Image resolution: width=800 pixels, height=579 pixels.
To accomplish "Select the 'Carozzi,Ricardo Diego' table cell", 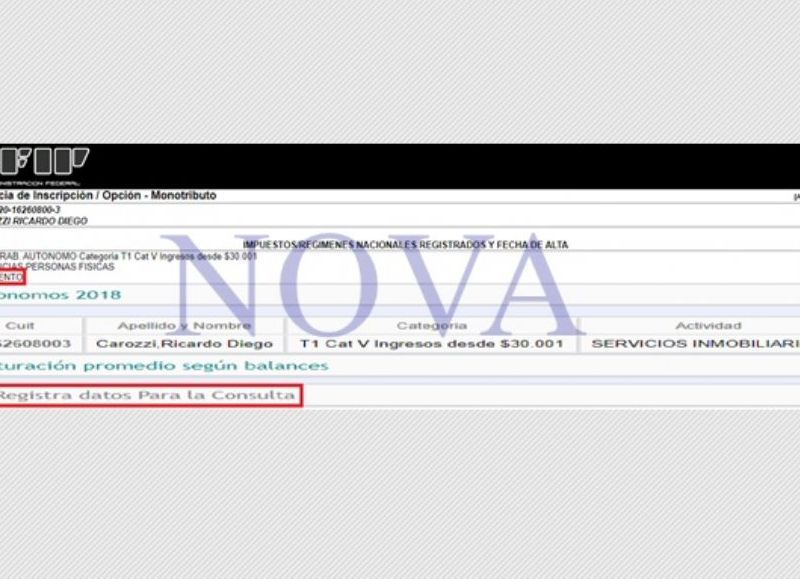I will pyautogui.click(x=183, y=343).
